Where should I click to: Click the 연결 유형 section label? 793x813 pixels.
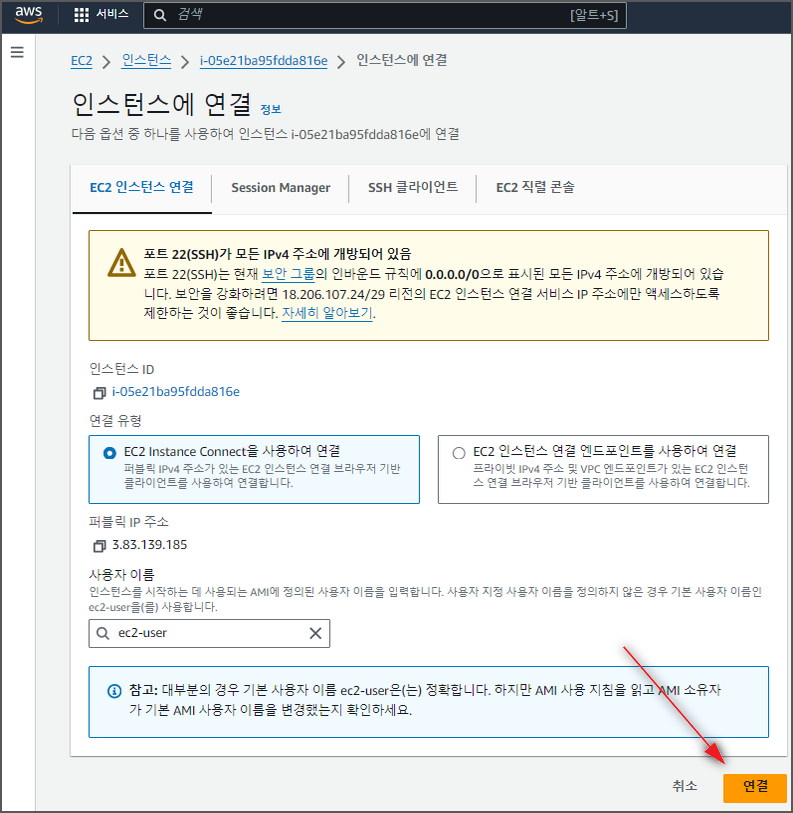pyautogui.click(x=115, y=420)
